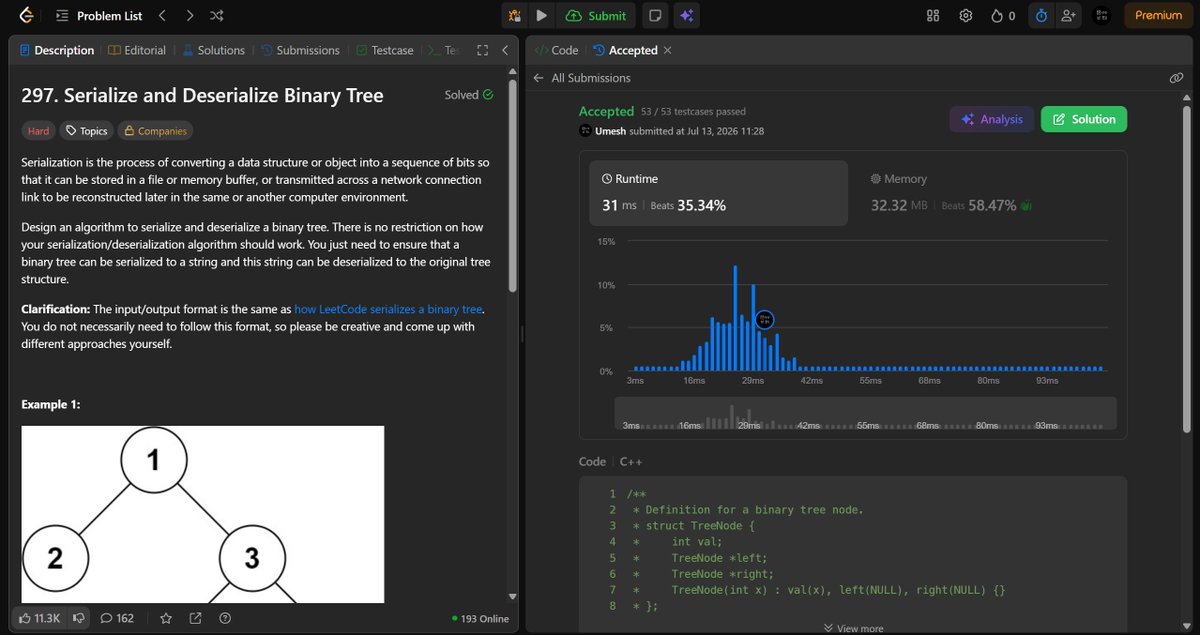1200x635 pixels.
Task: Go back to All Submissions
Action: (582, 78)
